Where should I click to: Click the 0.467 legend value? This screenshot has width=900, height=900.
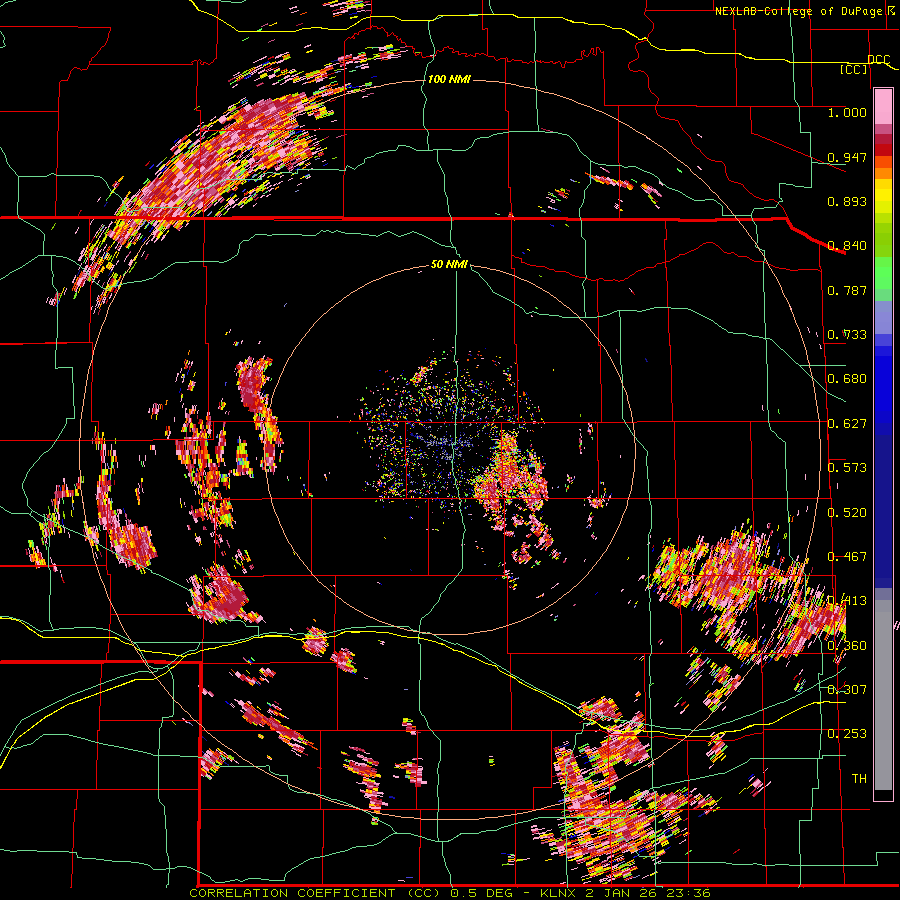(847, 557)
